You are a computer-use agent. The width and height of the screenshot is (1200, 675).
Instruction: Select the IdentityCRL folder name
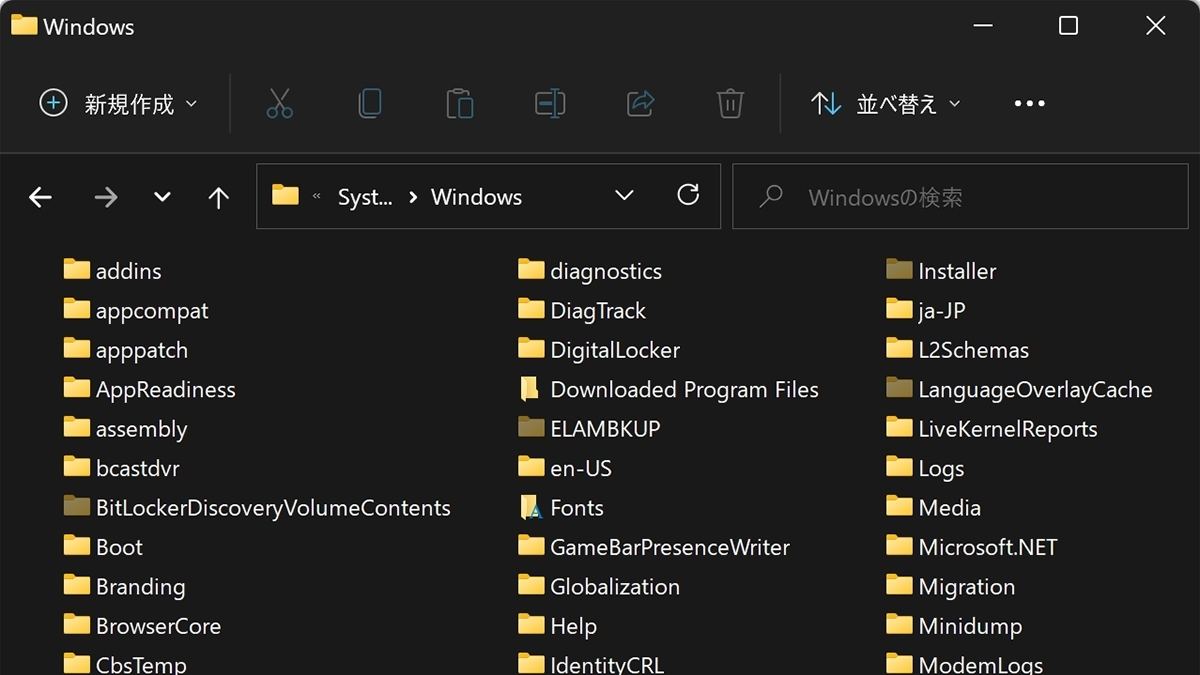click(x=607, y=664)
